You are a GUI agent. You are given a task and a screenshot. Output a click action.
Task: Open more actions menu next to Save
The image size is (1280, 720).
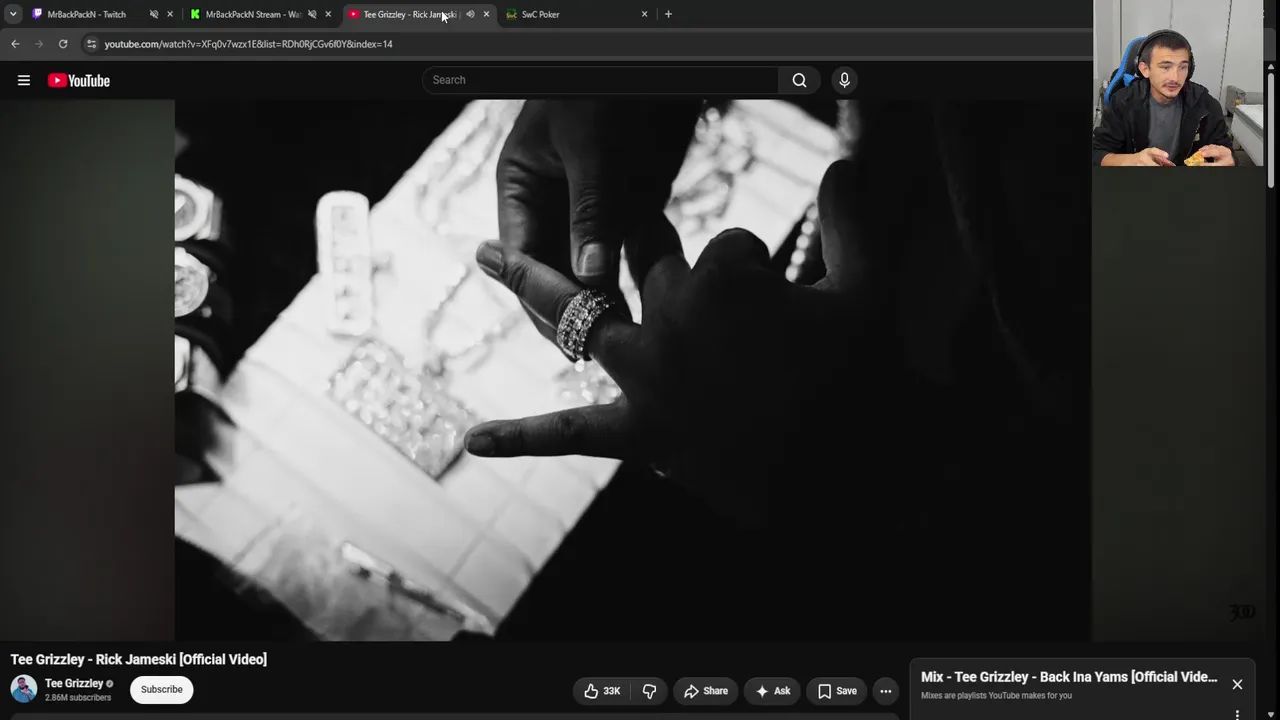(x=885, y=691)
